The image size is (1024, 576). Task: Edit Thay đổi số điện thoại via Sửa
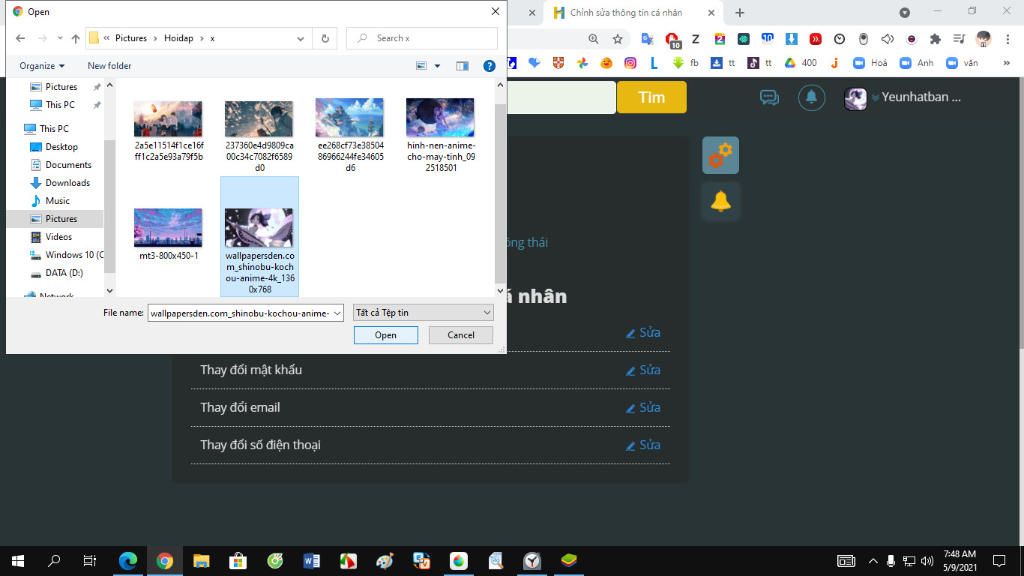643,445
